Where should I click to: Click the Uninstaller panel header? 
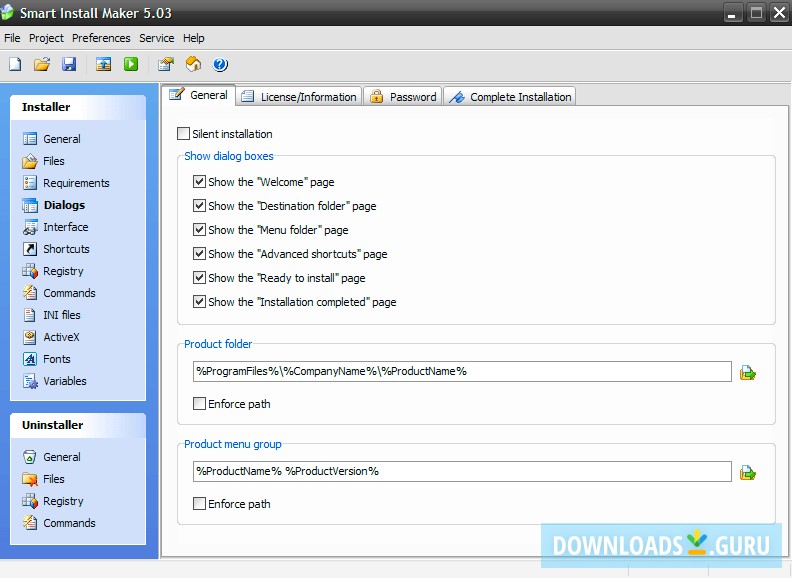tap(78, 425)
